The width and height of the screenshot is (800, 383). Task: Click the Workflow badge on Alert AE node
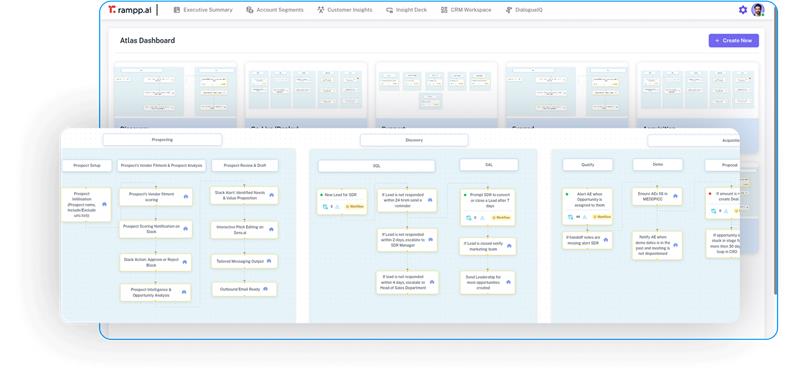(x=602, y=217)
